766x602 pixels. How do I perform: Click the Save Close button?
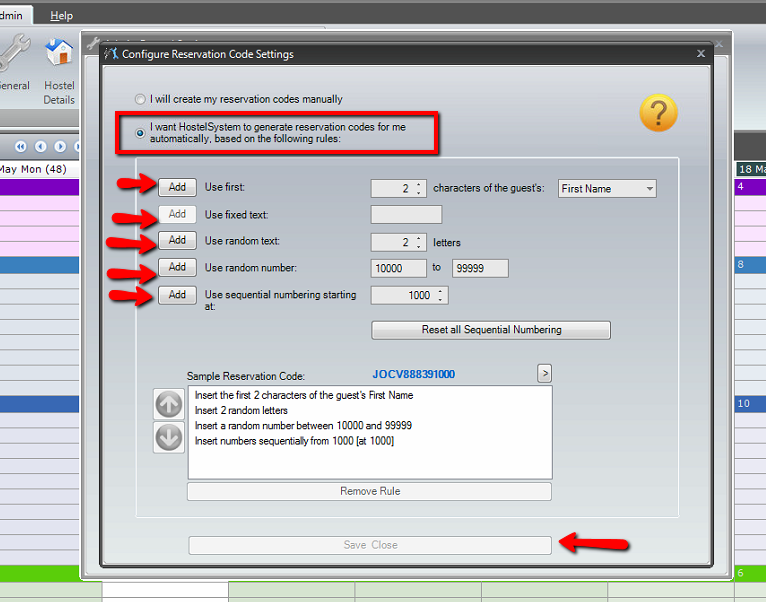pos(370,545)
